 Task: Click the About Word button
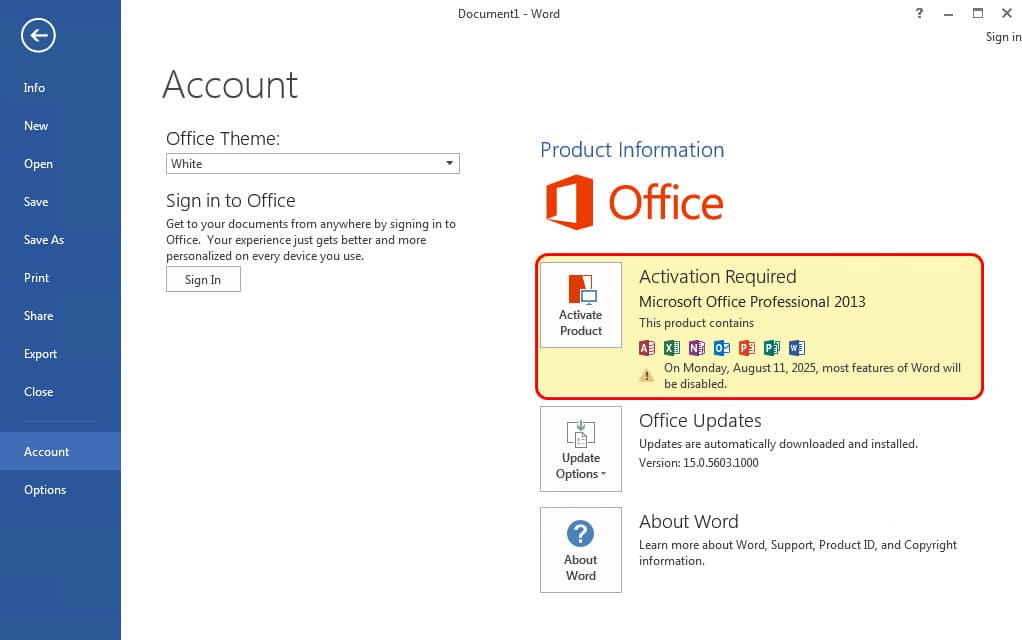581,550
